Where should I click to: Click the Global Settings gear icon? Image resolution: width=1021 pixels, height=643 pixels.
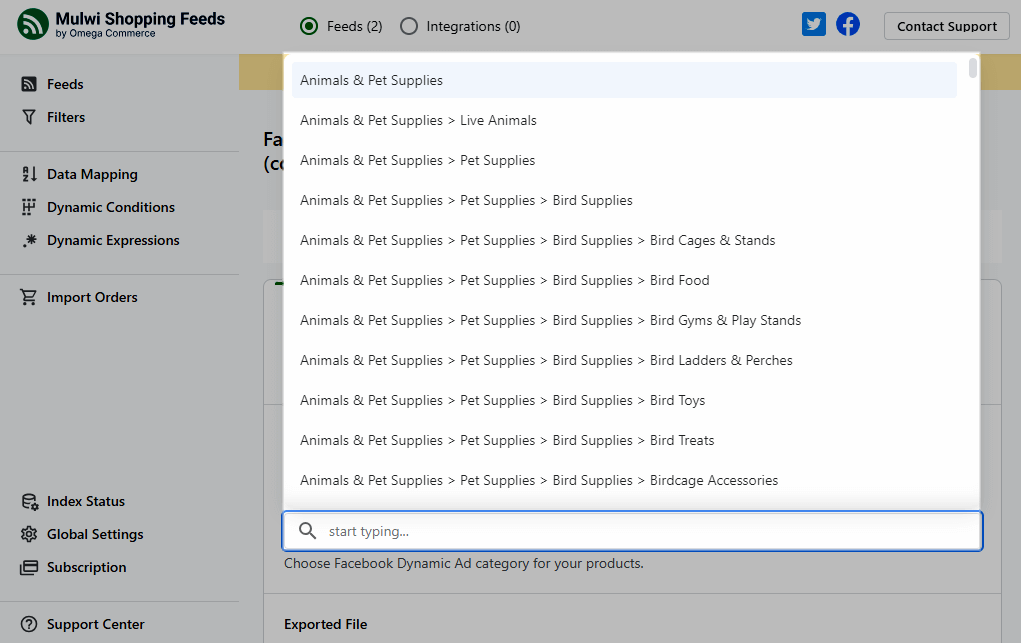[29, 535]
